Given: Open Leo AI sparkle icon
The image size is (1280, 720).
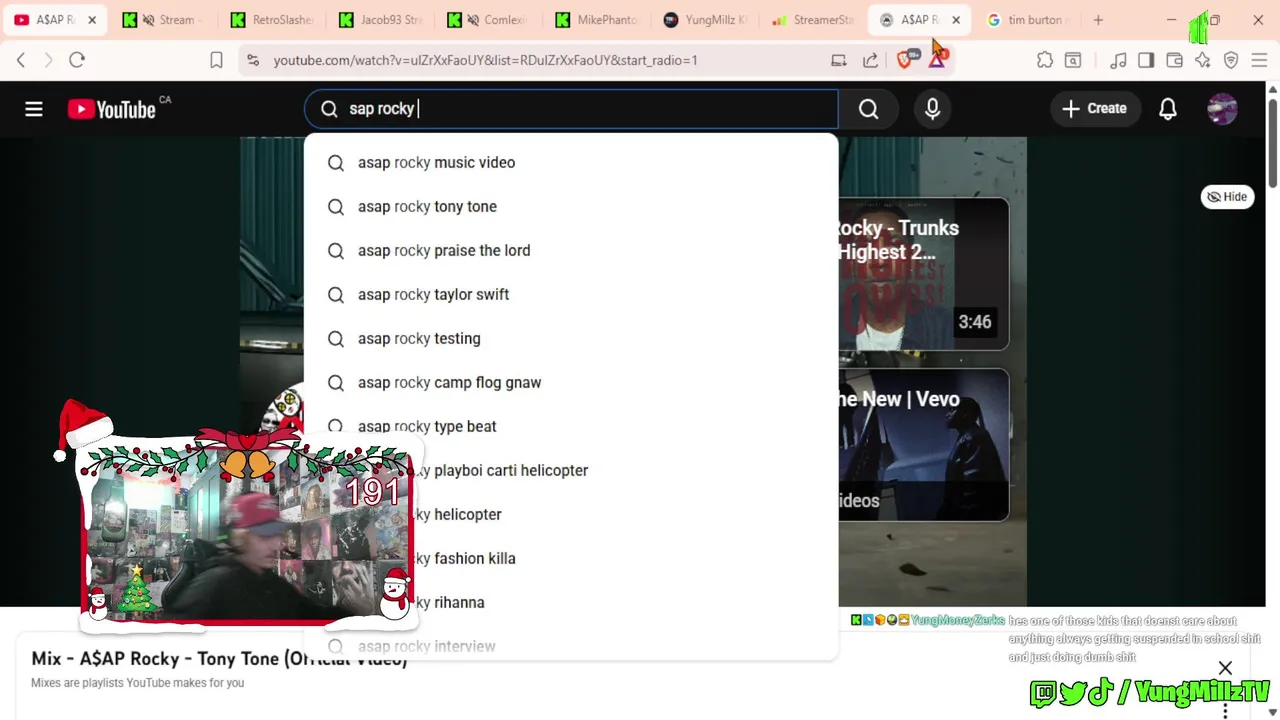Looking at the screenshot, I should (1203, 60).
